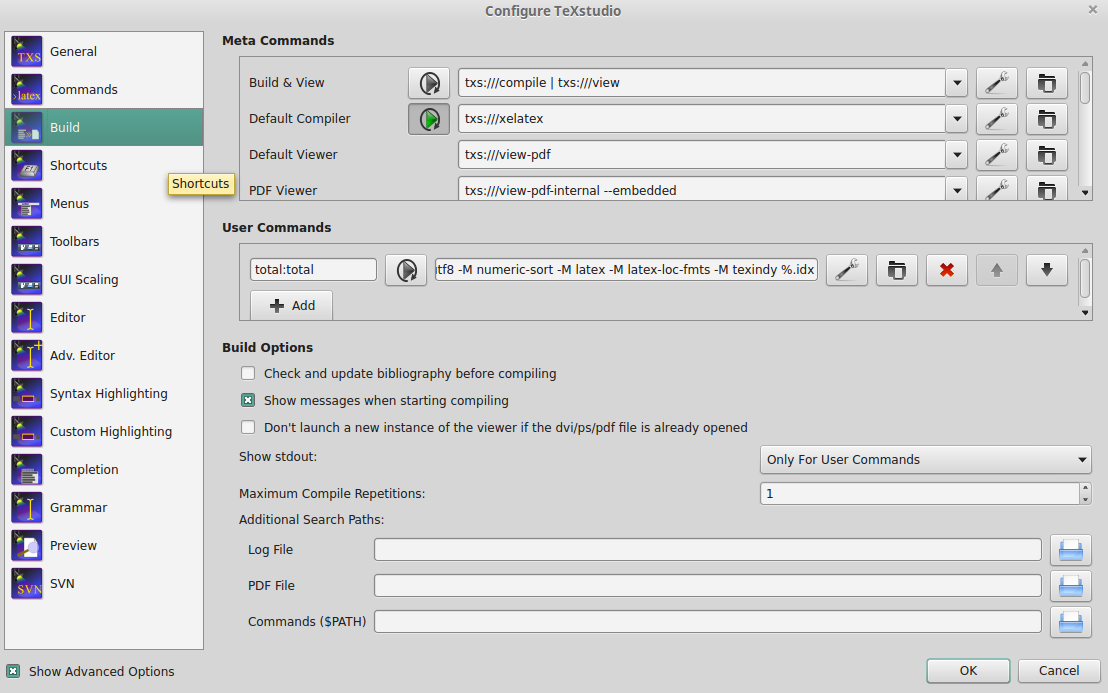
Task: Configure Default Viewer with wrench icon
Action: click(996, 155)
